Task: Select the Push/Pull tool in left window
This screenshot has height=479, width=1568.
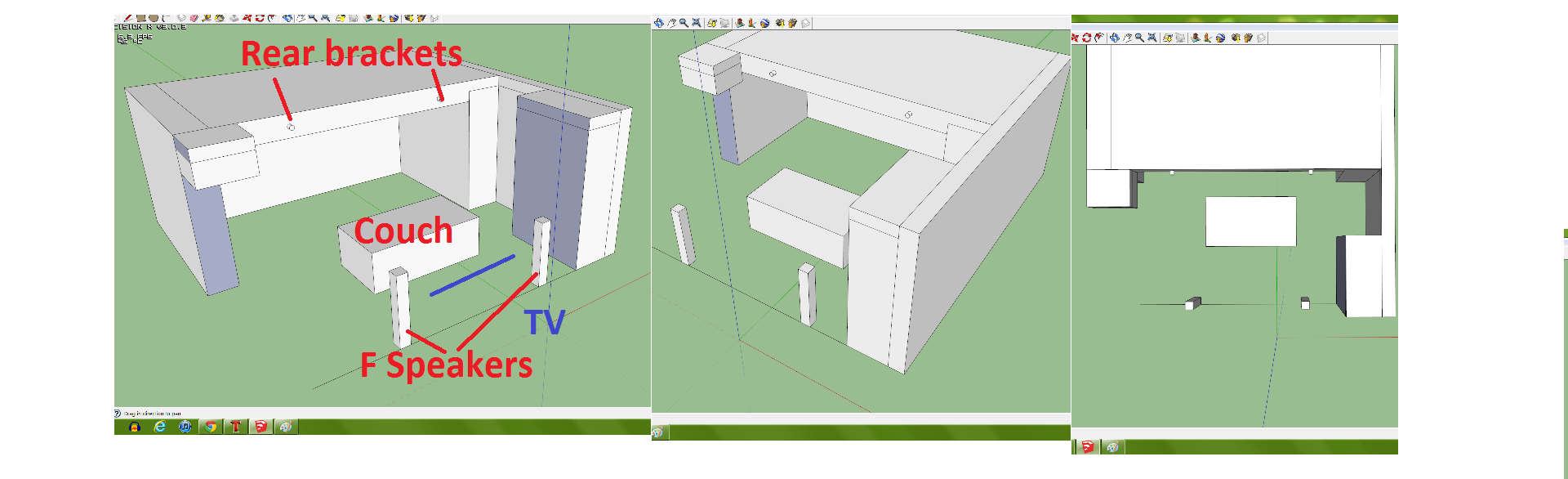Action: coord(234,18)
